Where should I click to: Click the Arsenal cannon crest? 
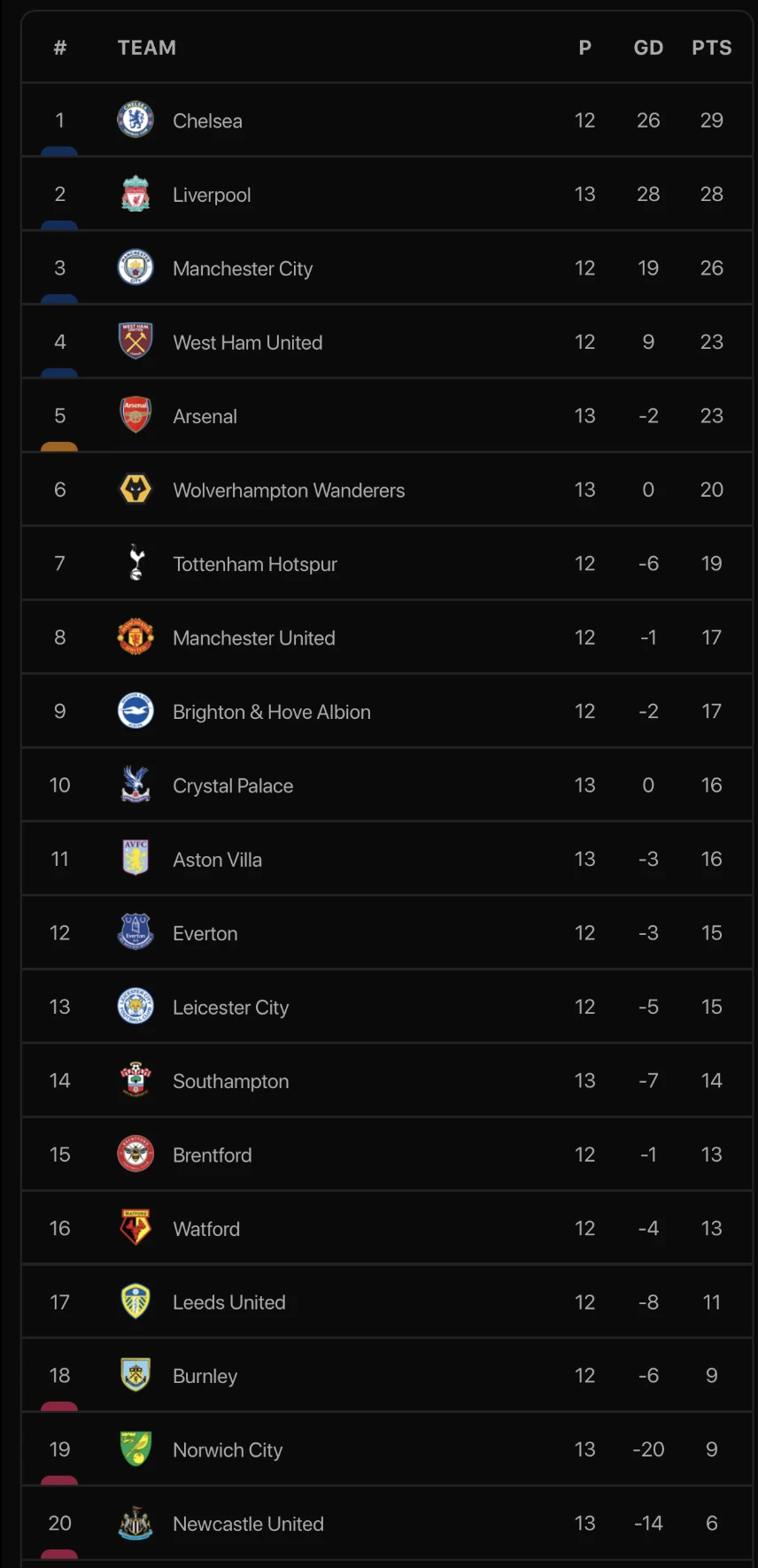click(135, 415)
